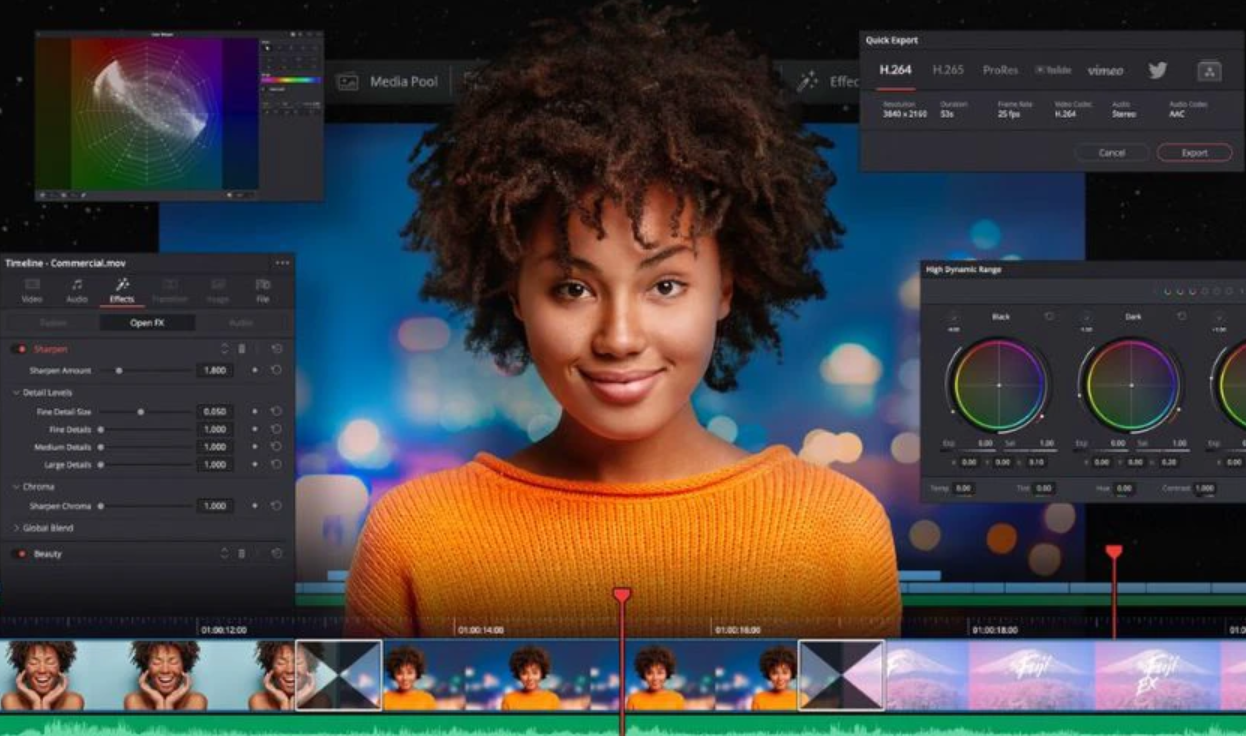Click the Sharpen Amount slider
The height and width of the screenshot is (736, 1246).
pyautogui.click(x=145, y=370)
